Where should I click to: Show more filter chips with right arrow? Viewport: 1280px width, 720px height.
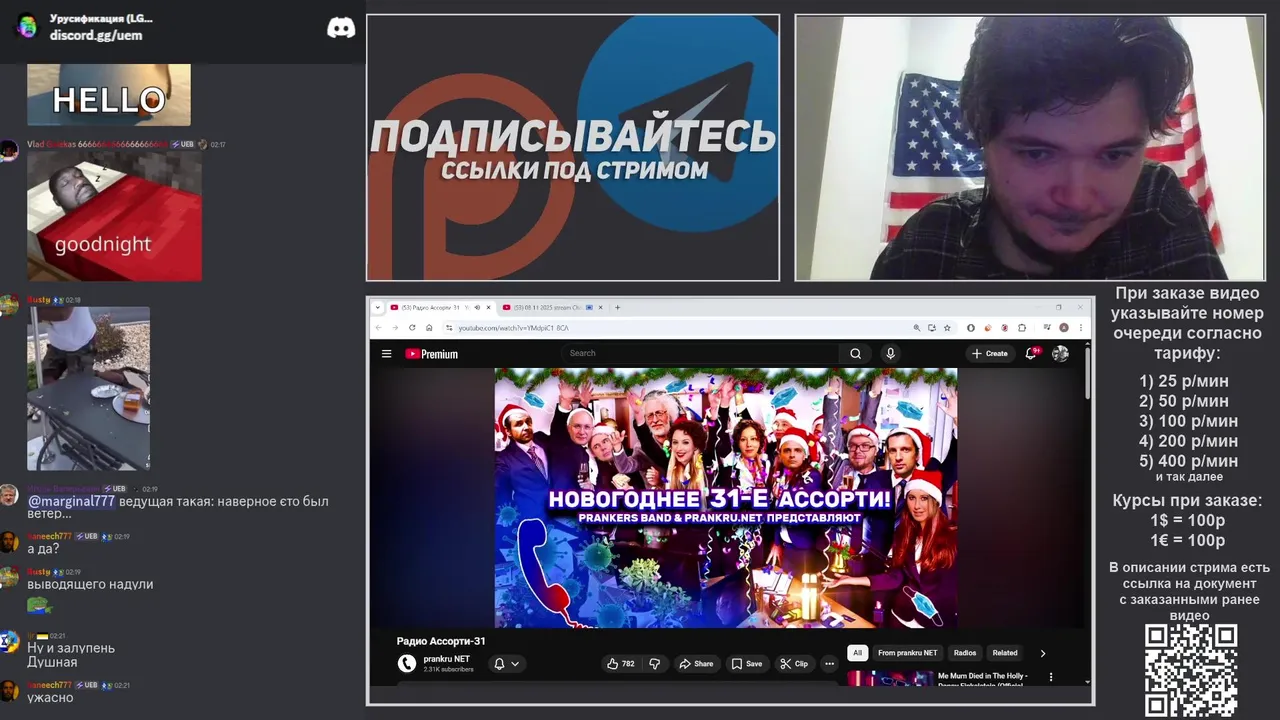1042,653
